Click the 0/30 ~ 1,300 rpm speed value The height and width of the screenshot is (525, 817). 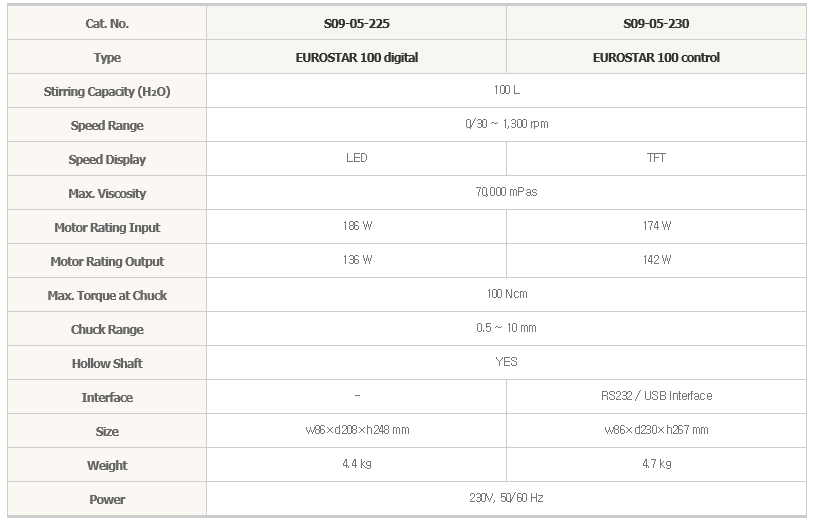[506, 124]
